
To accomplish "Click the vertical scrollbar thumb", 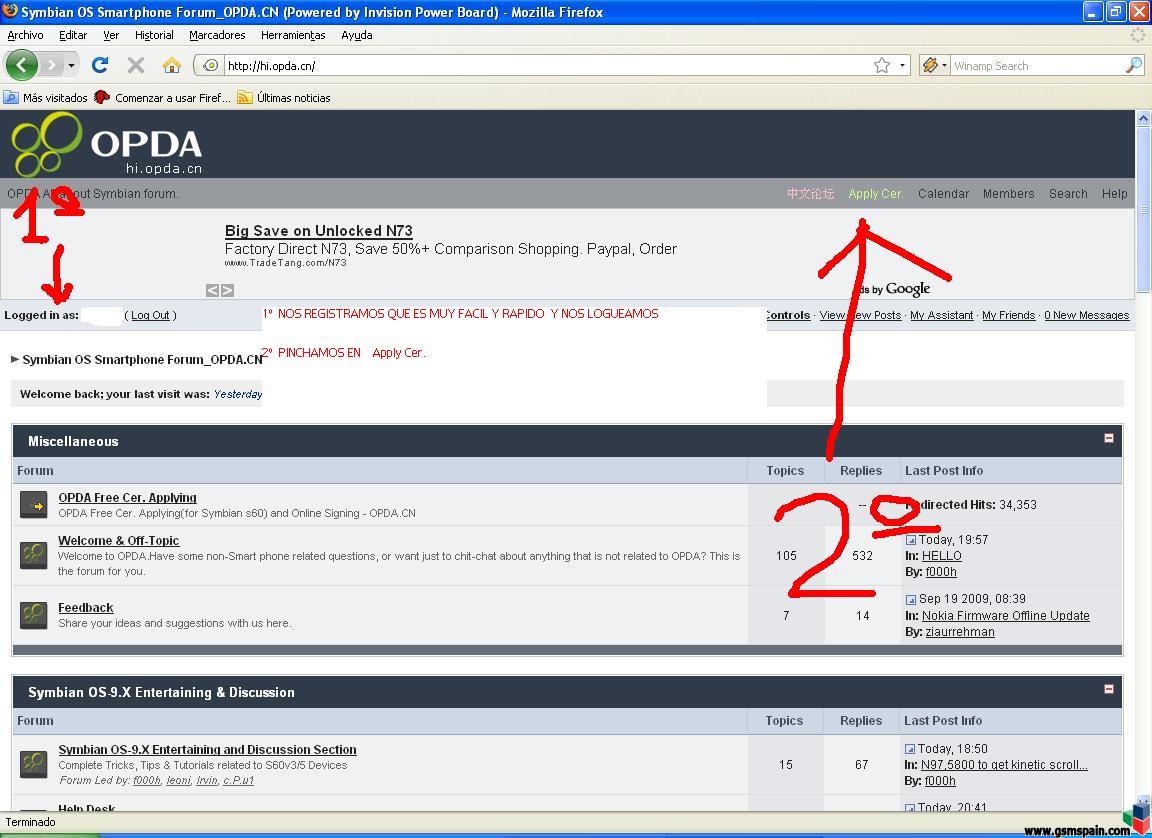I will 1144,209.
